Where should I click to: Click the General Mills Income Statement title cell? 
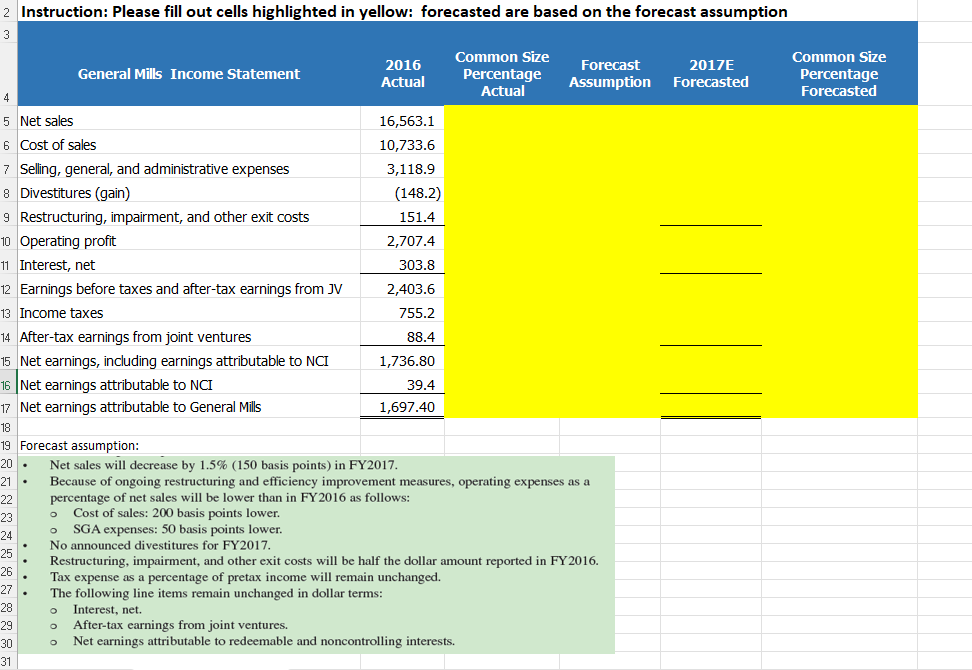click(x=188, y=74)
